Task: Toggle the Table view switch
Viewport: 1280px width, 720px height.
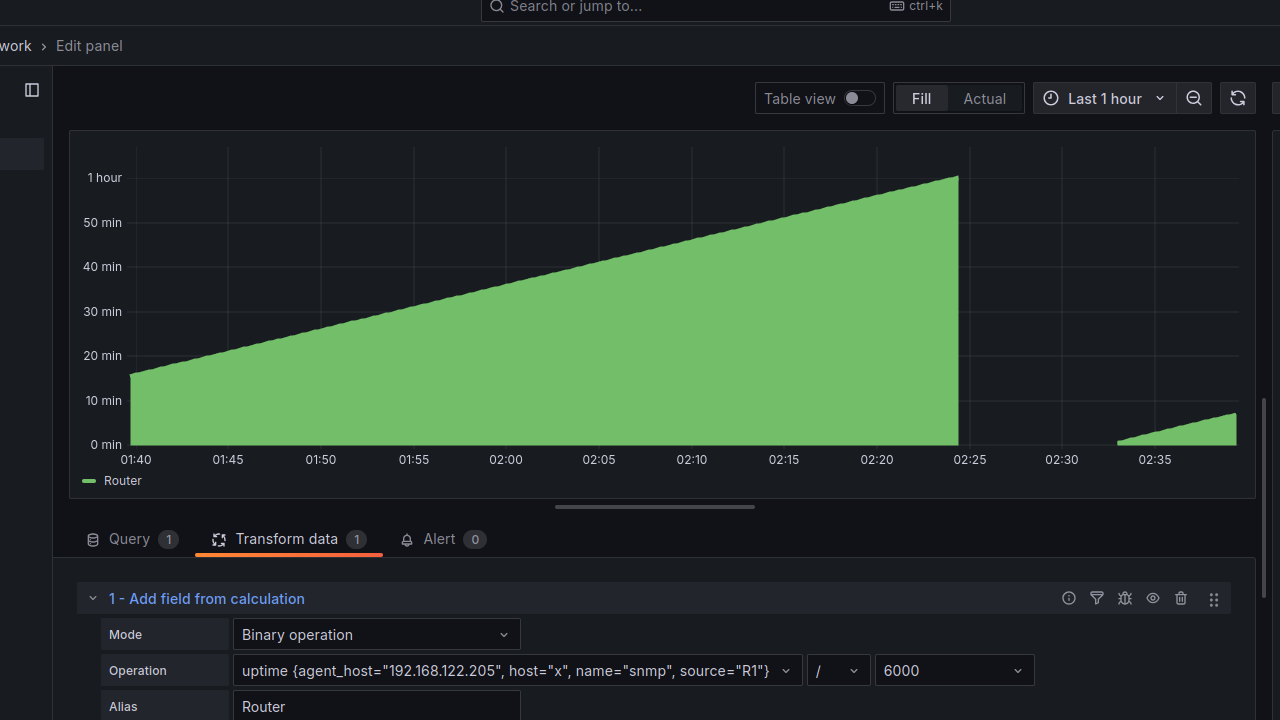Action: point(860,98)
